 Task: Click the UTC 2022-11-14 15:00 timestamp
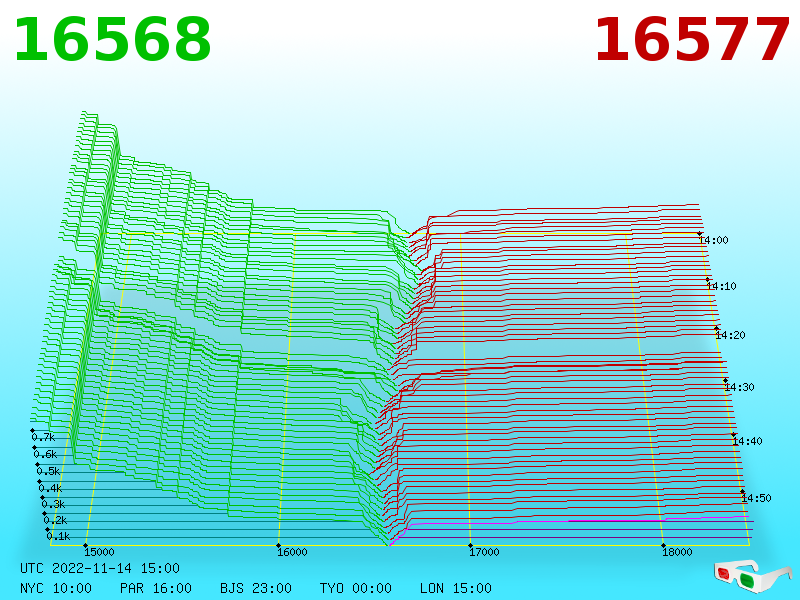(100, 568)
